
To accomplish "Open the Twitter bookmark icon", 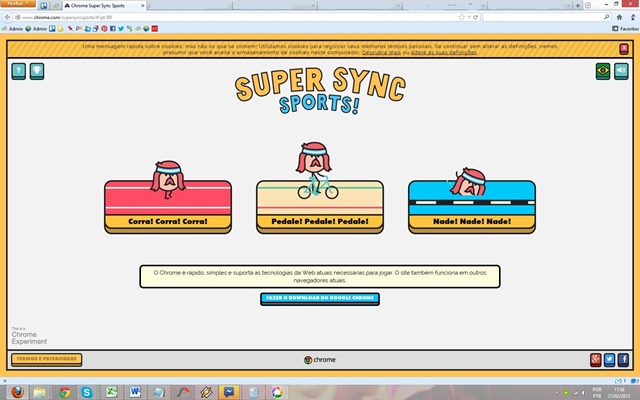I will point(121,29).
